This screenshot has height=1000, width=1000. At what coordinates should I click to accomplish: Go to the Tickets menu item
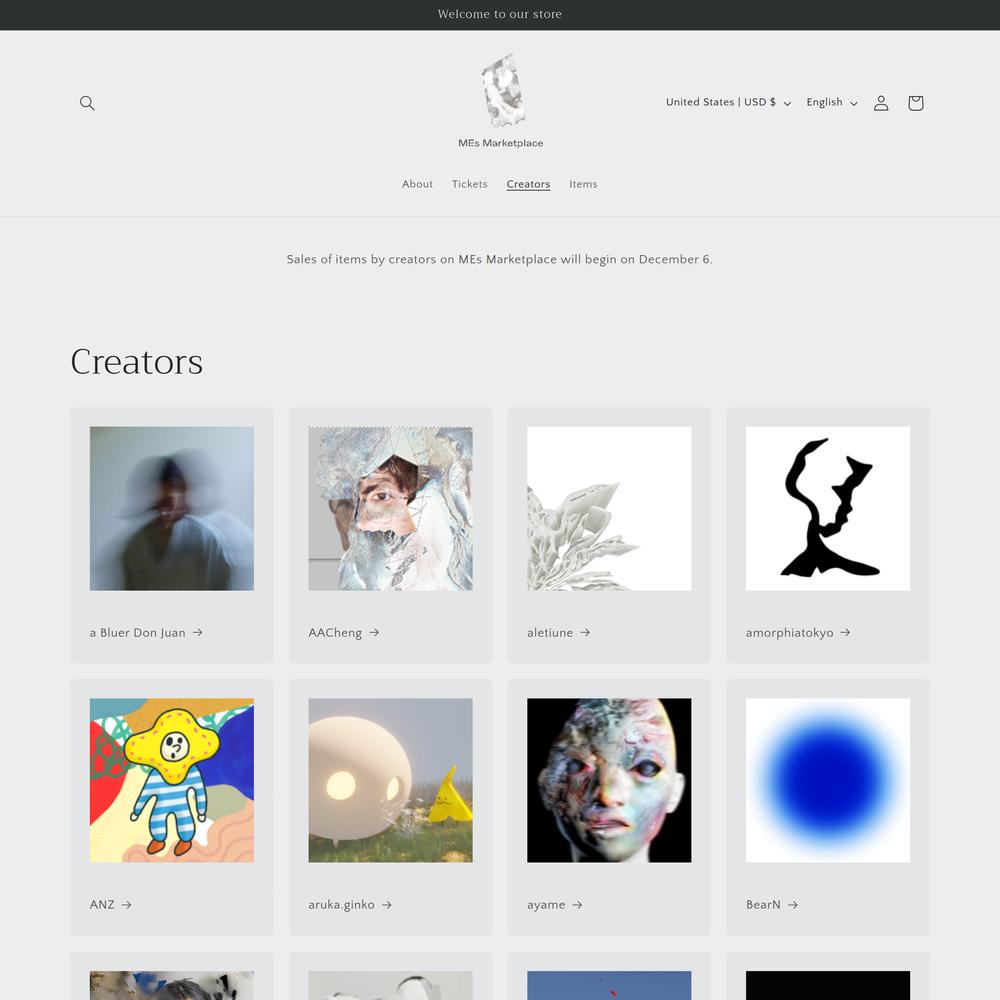pyautogui.click(x=469, y=184)
